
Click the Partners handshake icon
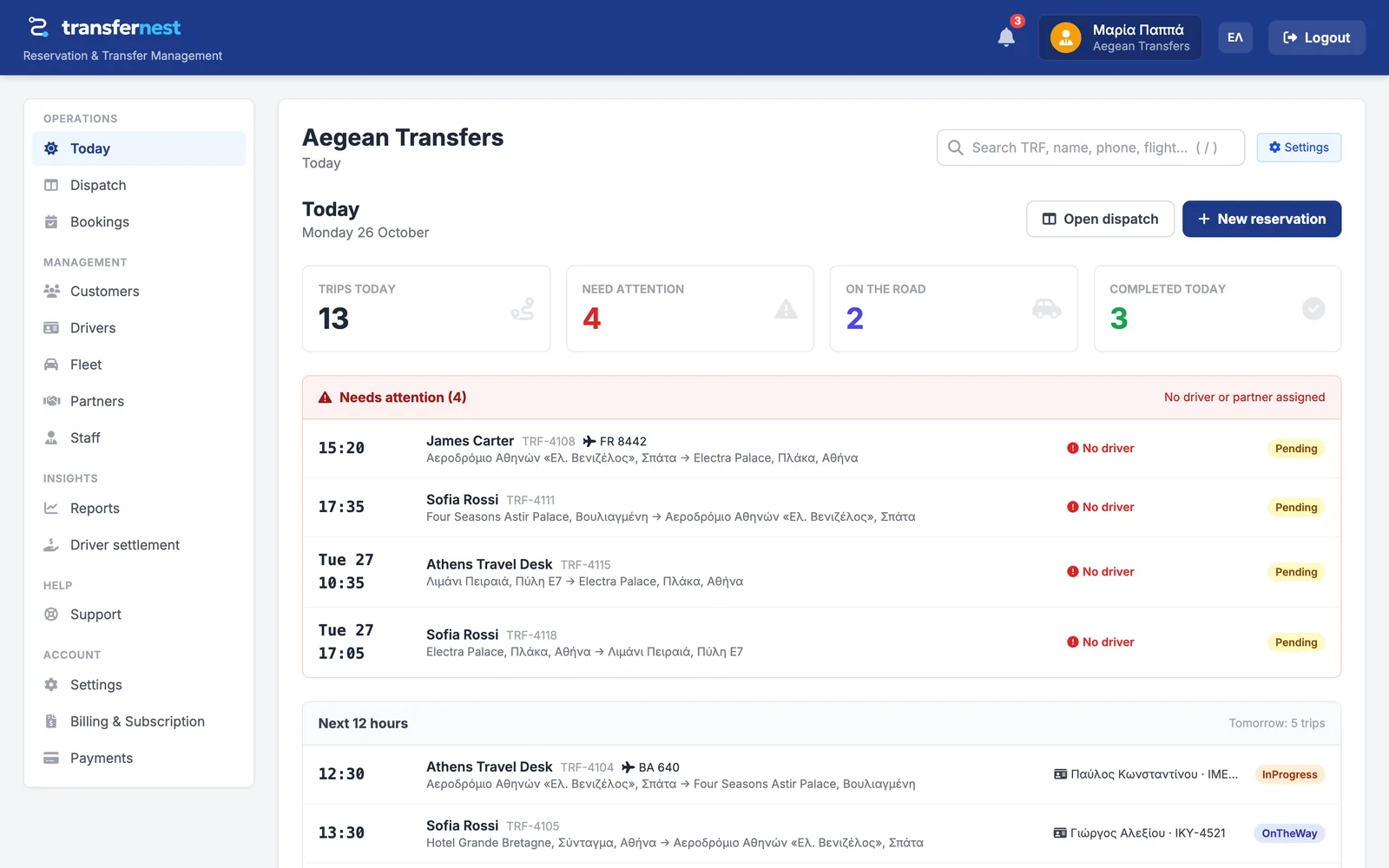point(51,401)
